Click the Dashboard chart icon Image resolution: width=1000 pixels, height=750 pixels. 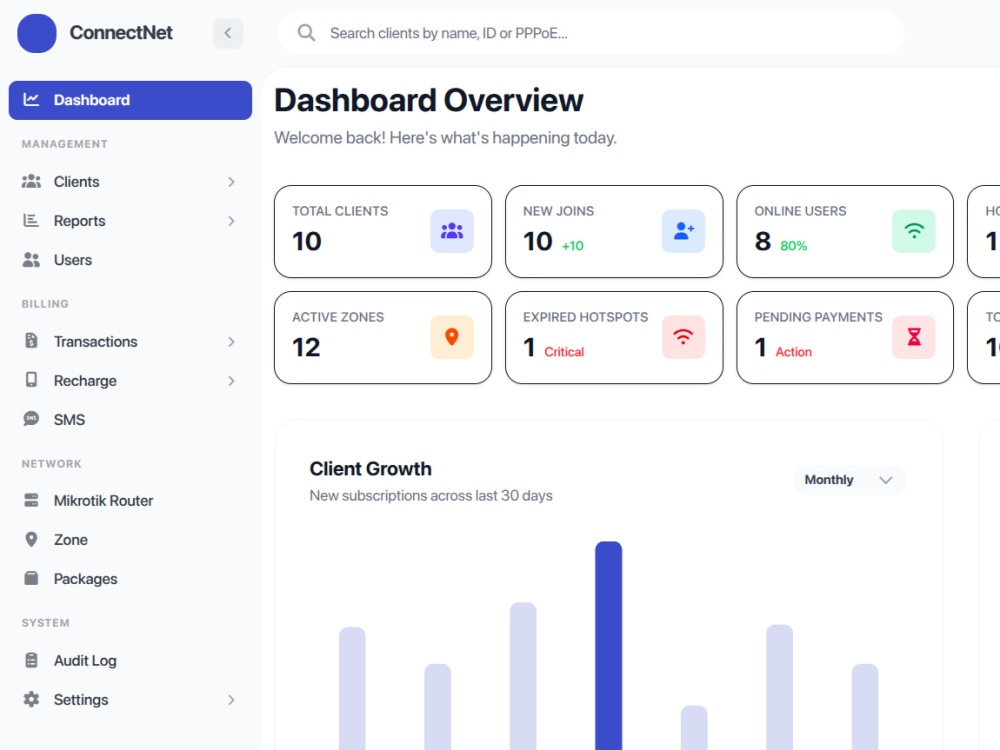(31, 99)
